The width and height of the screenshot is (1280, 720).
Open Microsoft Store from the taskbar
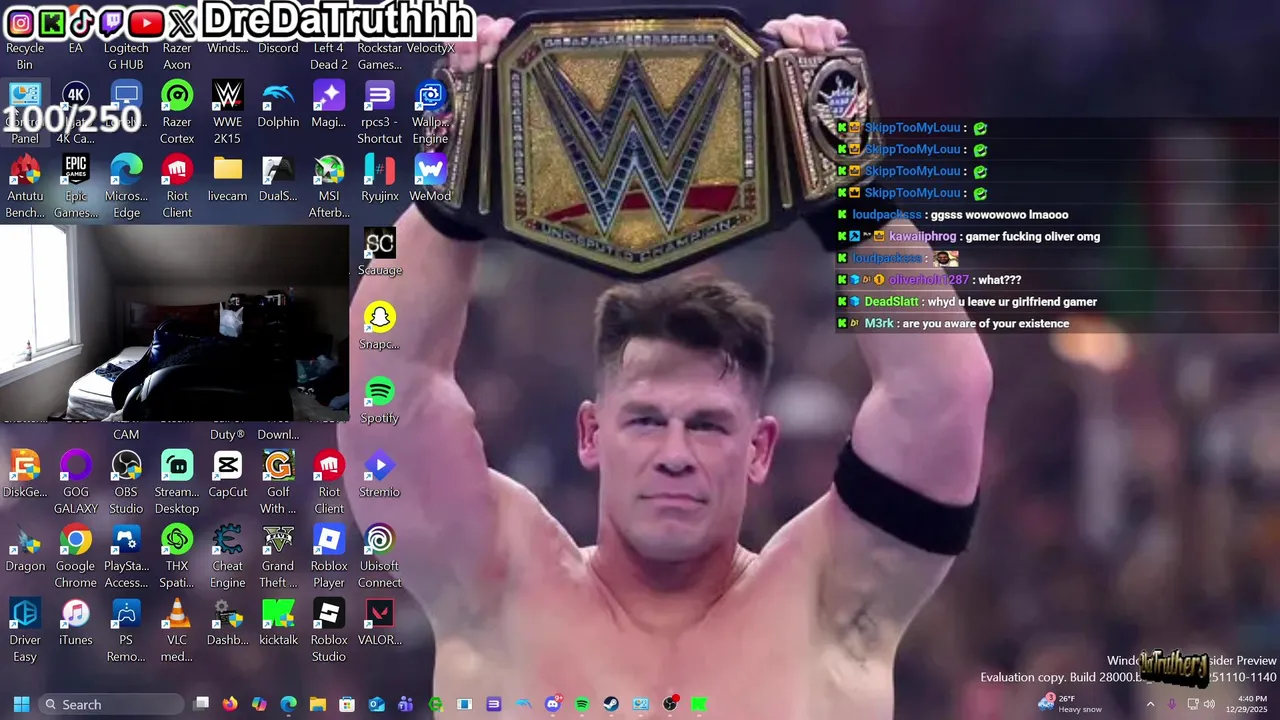tap(347, 704)
